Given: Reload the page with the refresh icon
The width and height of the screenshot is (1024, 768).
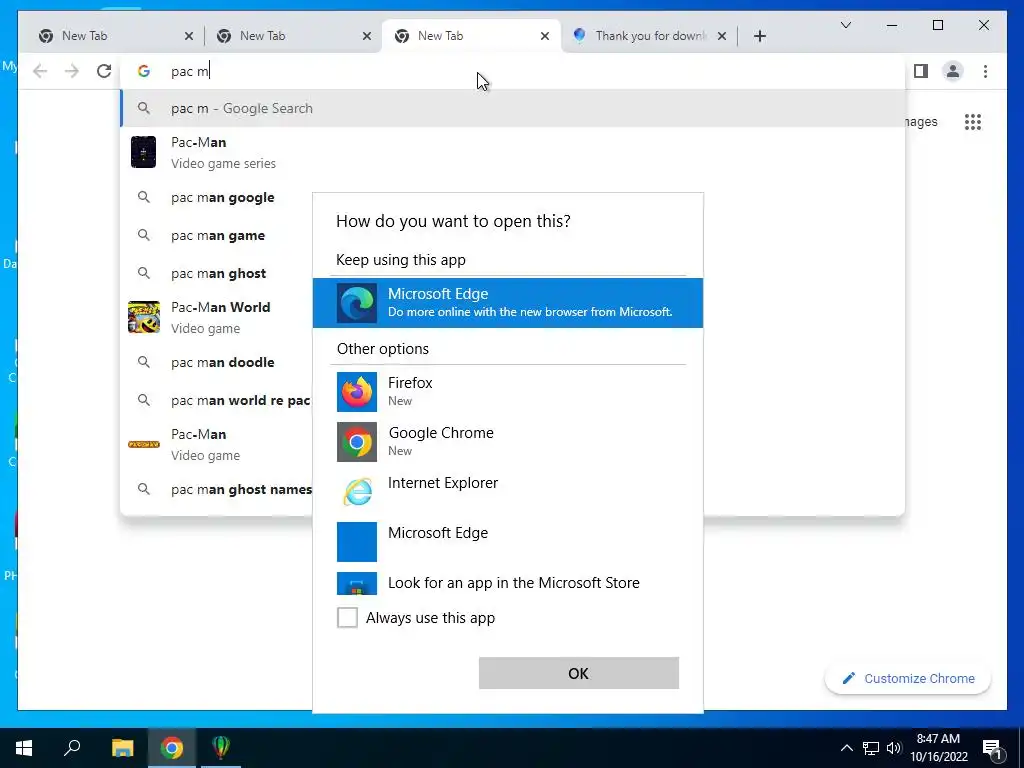Looking at the screenshot, I should click(x=104, y=71).
